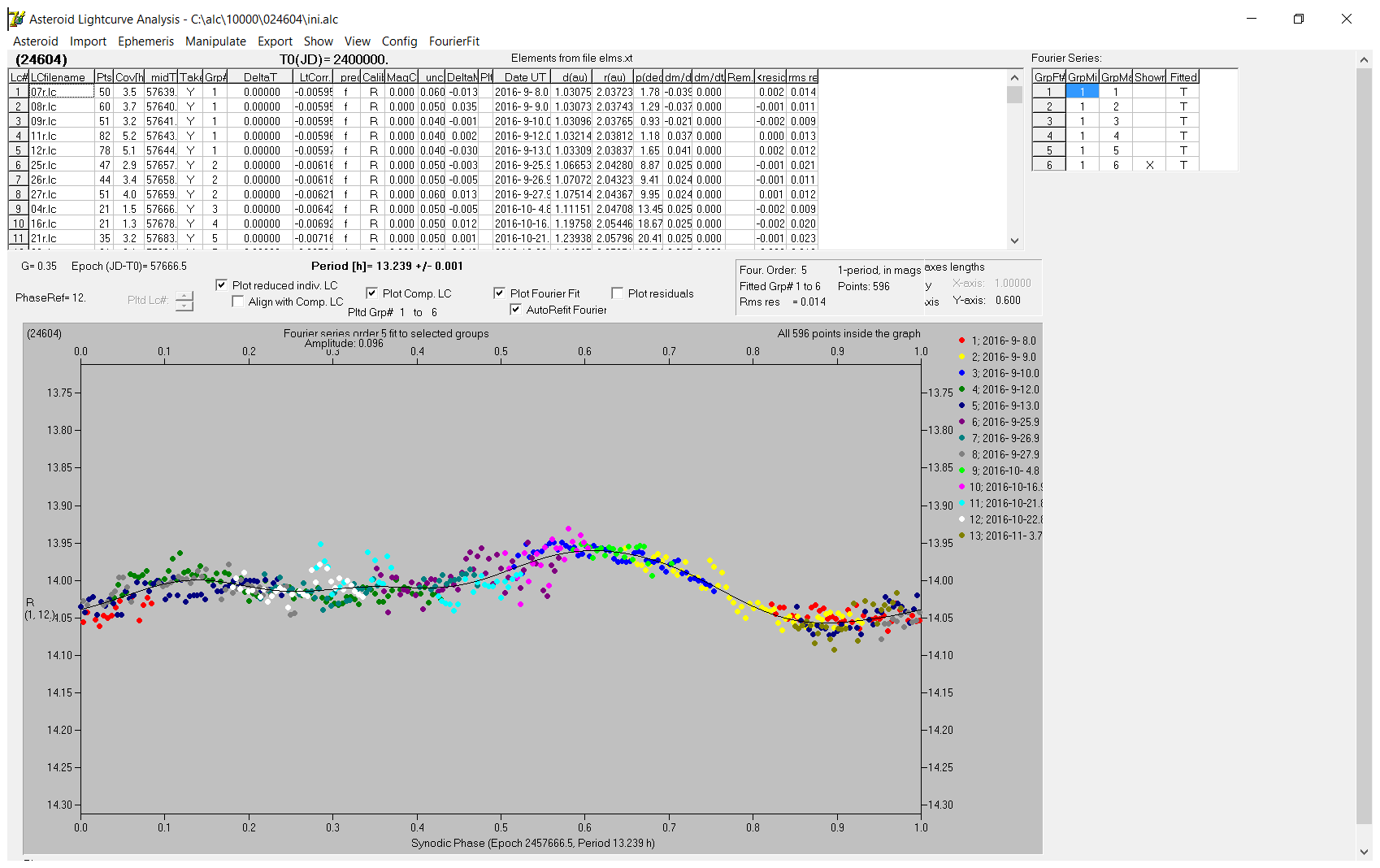Click the main window scrollbar down arrow

[1364, 852]
